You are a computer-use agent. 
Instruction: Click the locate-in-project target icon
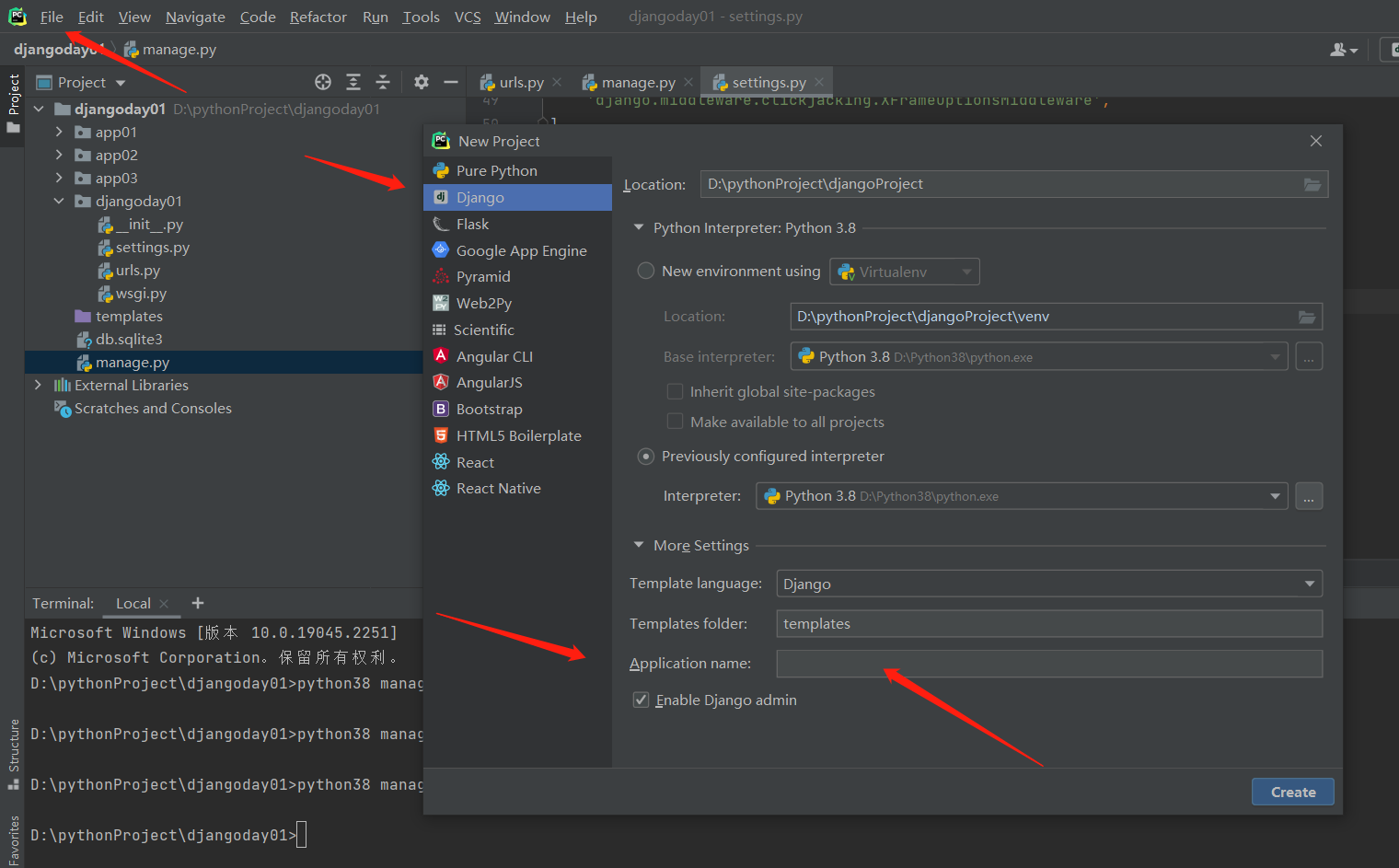tap(323, 82)
